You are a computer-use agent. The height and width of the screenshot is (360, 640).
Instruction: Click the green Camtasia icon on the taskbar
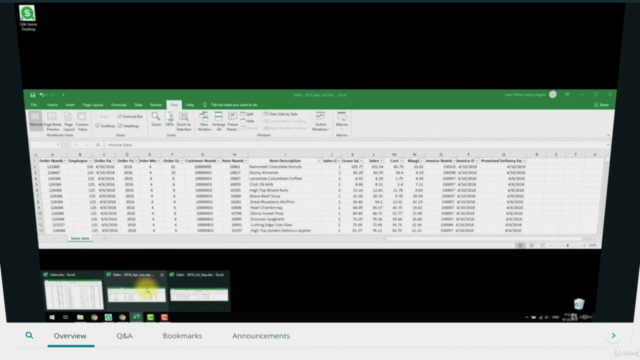(150, 317)
